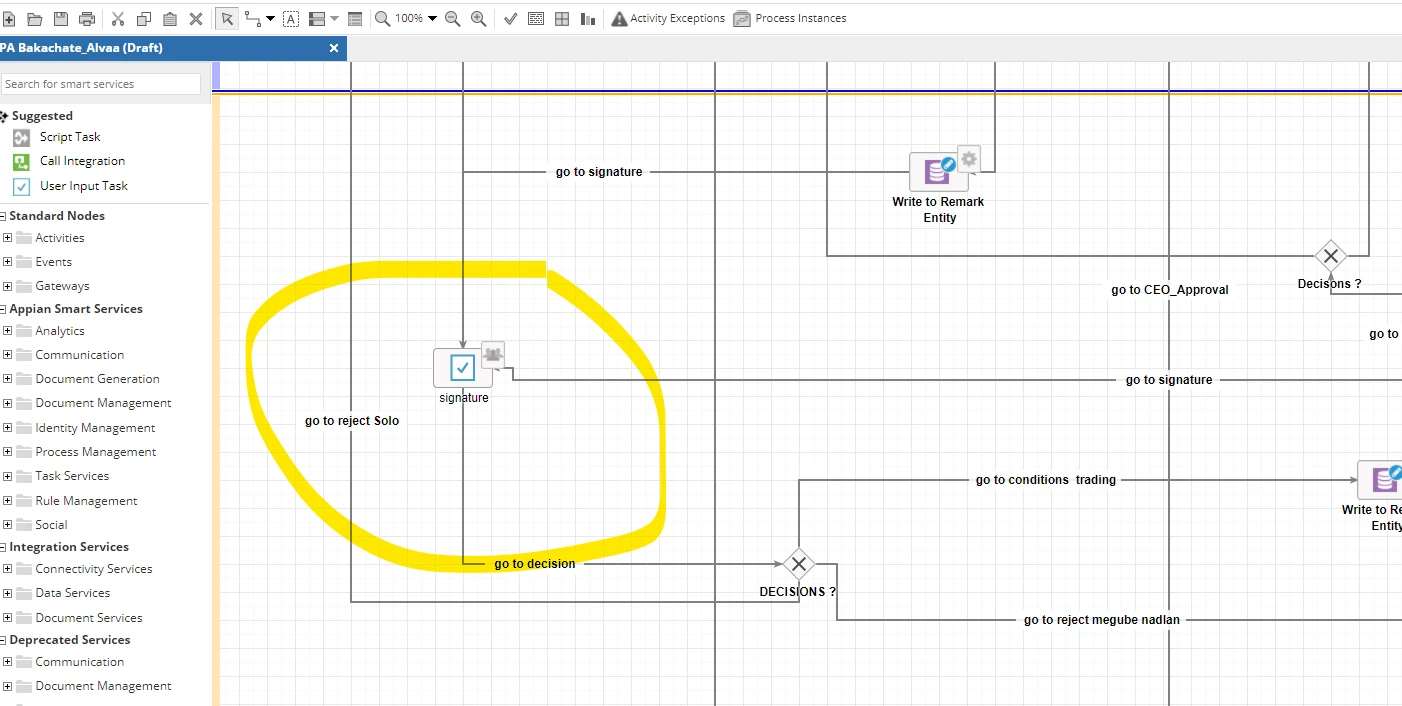Viewport: 1402px width, 706px height.
Task: Select the connector line tool
Action: pyautogui.click(x=253, y=18)
